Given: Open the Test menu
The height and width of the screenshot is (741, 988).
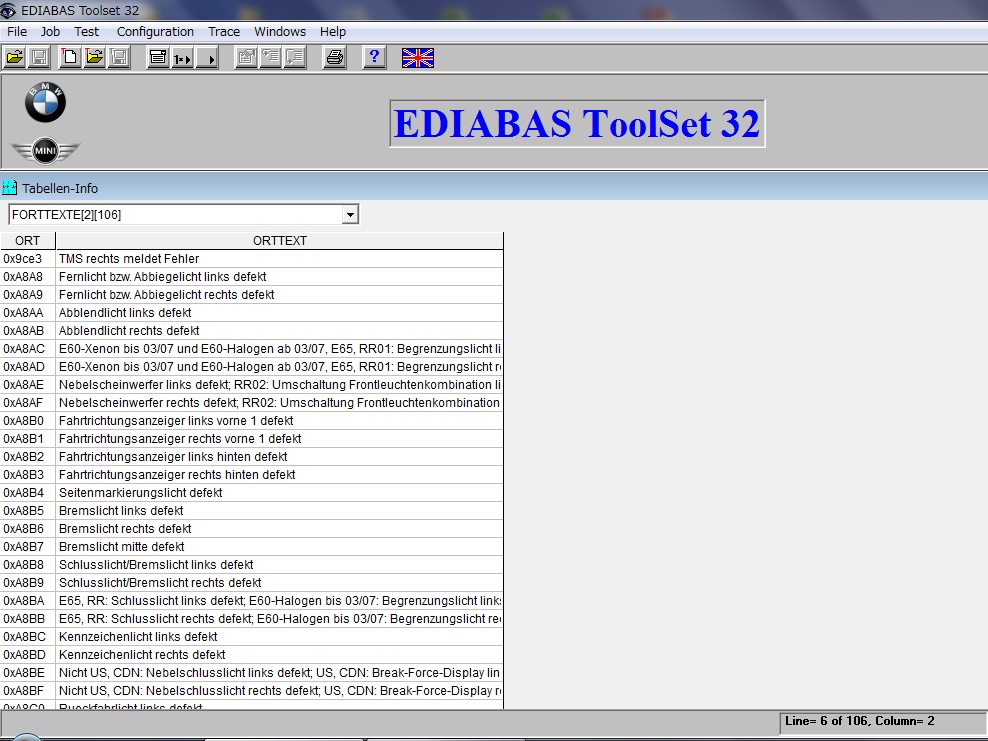Looking at the screenshot, I should [x=86, y=32].
